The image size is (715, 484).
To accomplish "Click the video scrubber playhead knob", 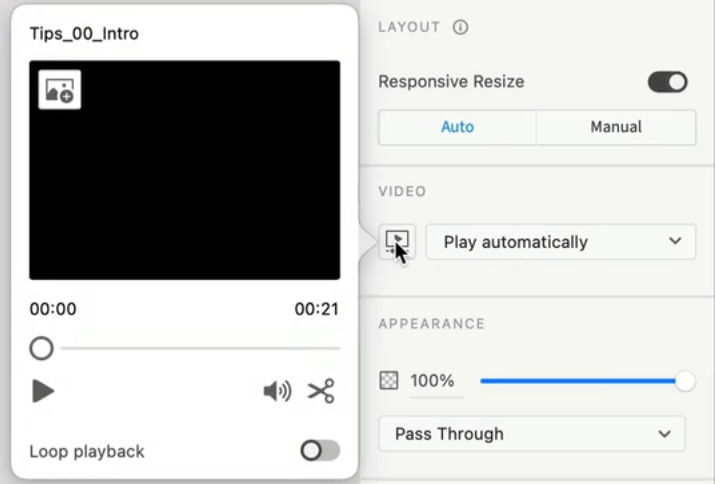I will (x=41, y=348).
